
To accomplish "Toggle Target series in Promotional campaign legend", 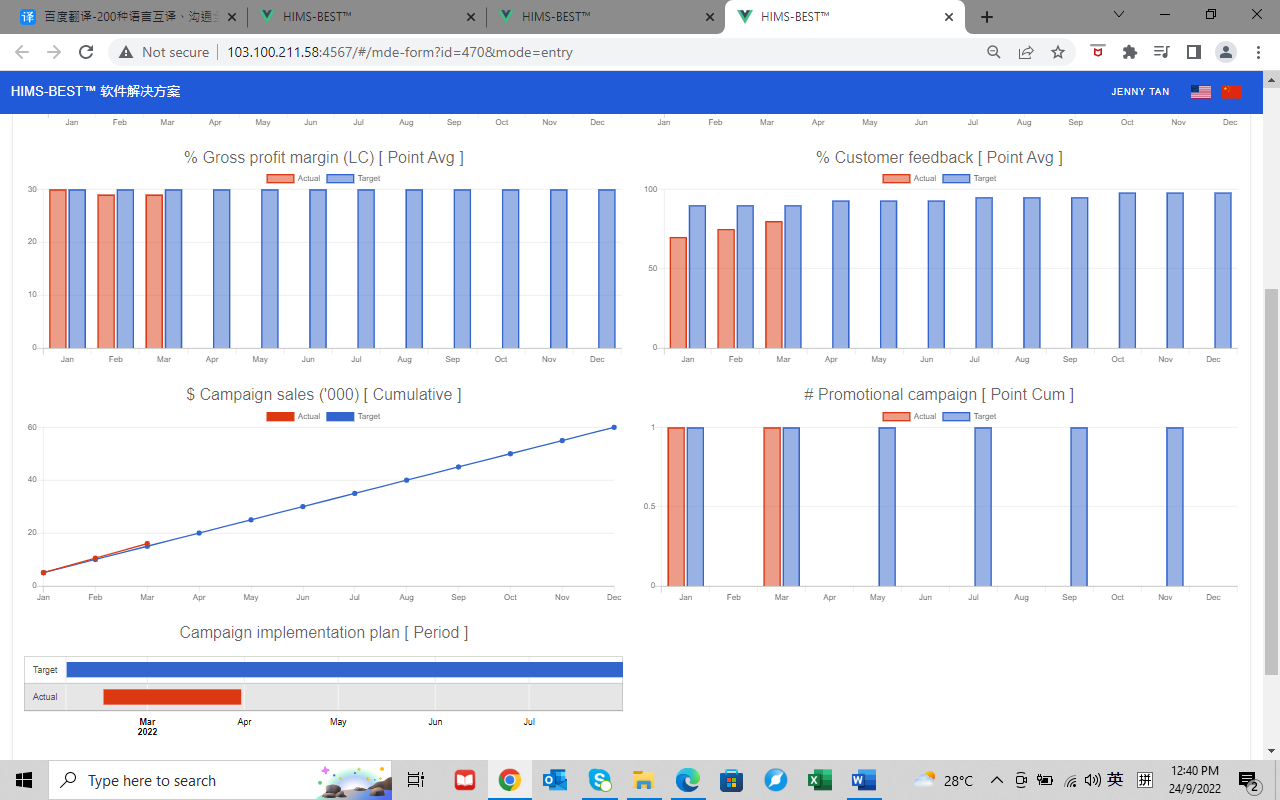I will (x=956, y=416).
